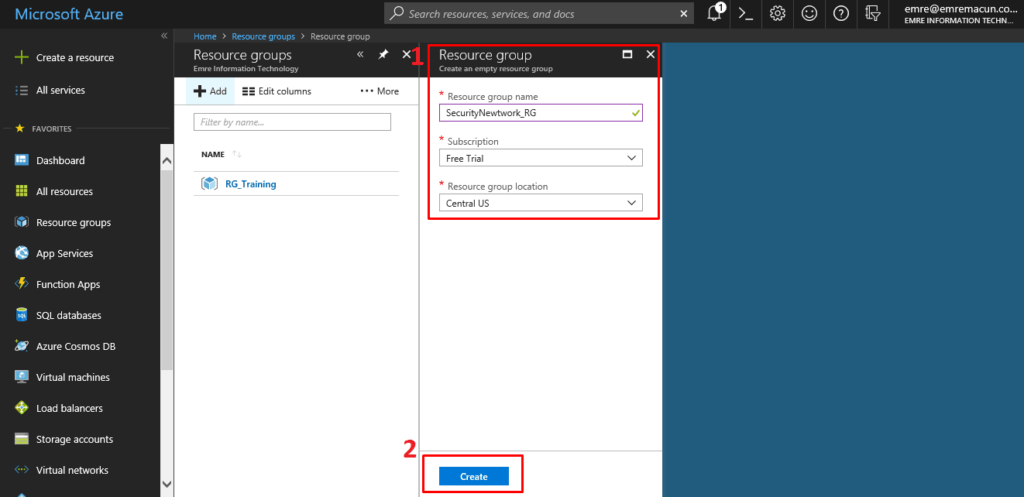Click the Dashboard icon in favorites
Screen dimensions: 1024x497
tap(22, 160)
